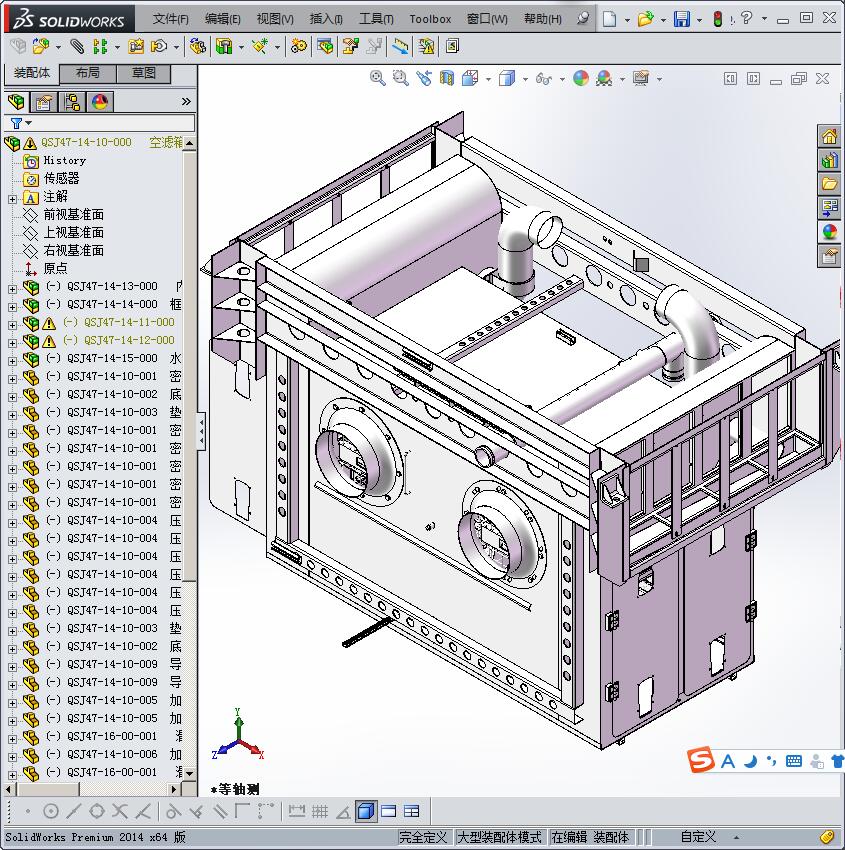Click the New document icon

[609, 19]
